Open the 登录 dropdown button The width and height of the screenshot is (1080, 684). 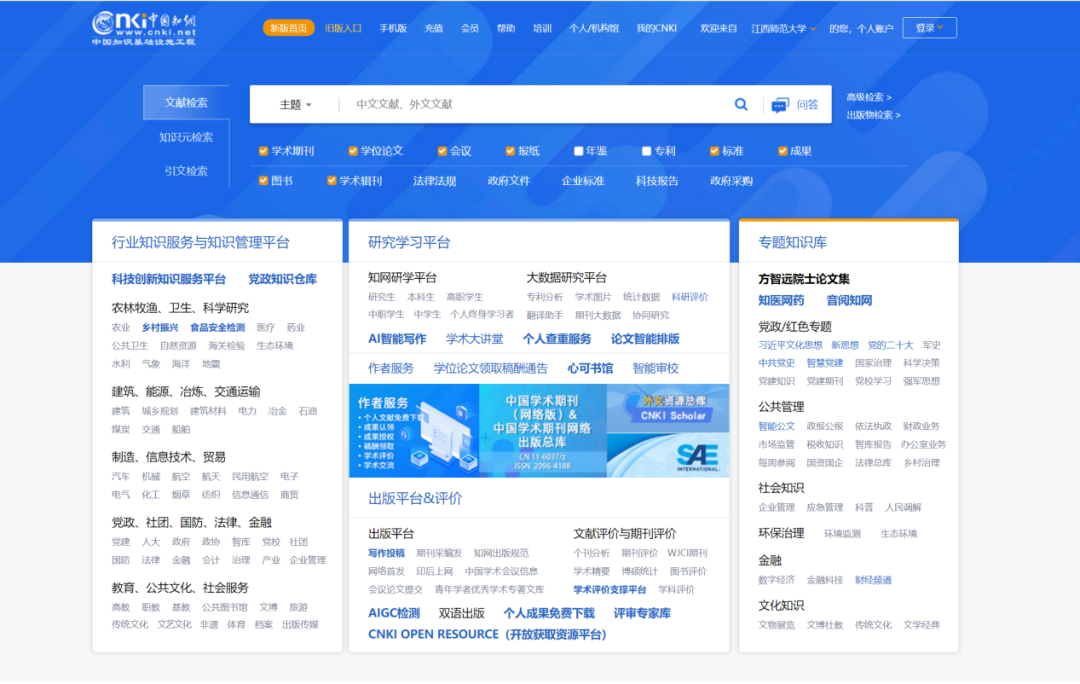[929, 28]
